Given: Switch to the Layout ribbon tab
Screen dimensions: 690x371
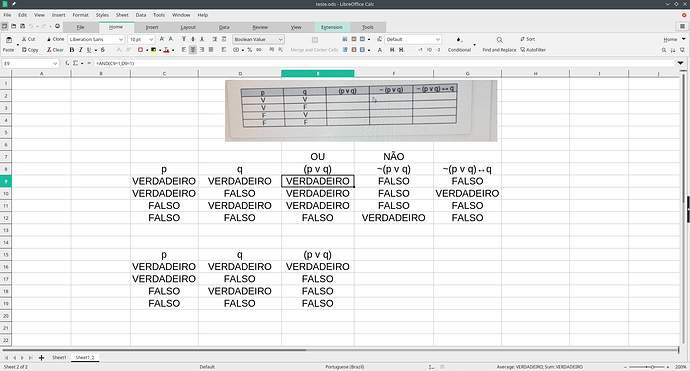Looking at the screenshot, I should click(x=188, y=27).
